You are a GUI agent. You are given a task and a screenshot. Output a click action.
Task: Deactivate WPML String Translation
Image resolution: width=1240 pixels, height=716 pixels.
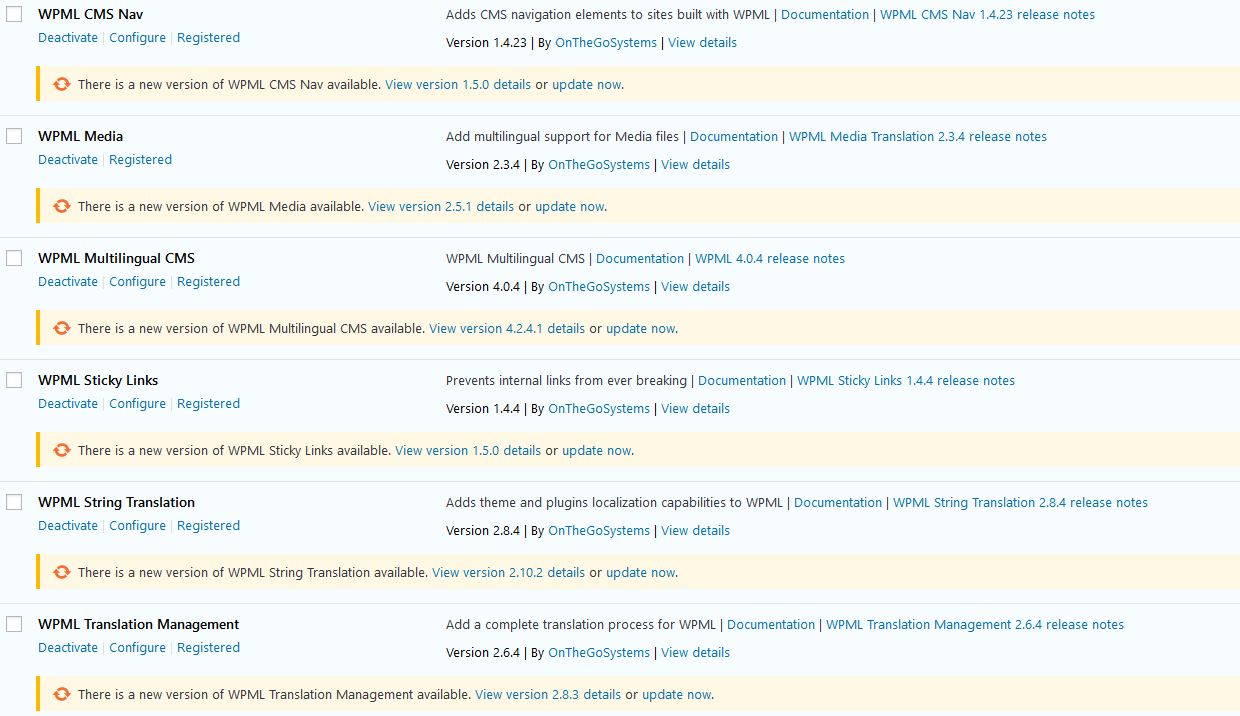point(68,526)
